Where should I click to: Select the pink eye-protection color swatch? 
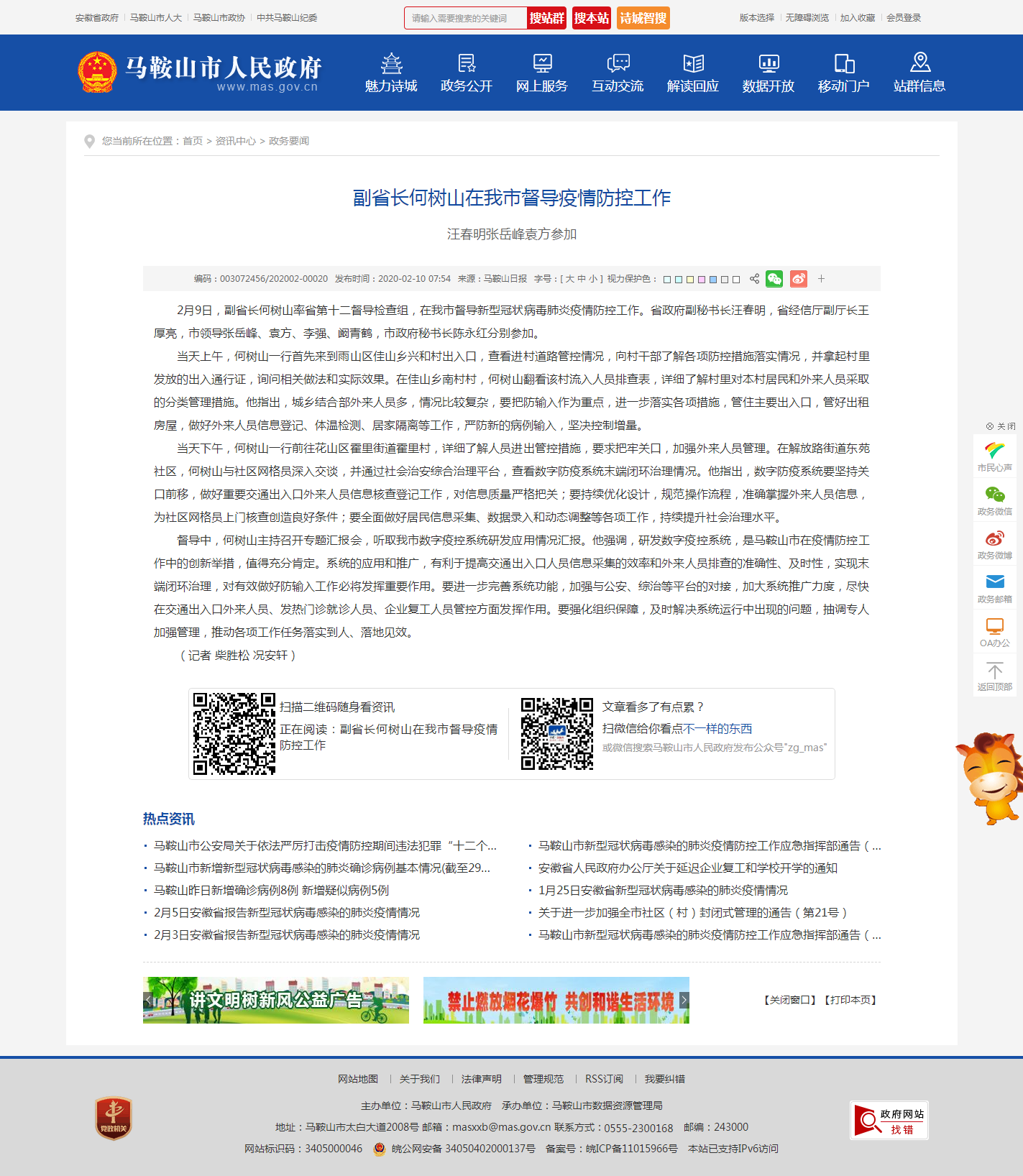click(x=702, y=280)
